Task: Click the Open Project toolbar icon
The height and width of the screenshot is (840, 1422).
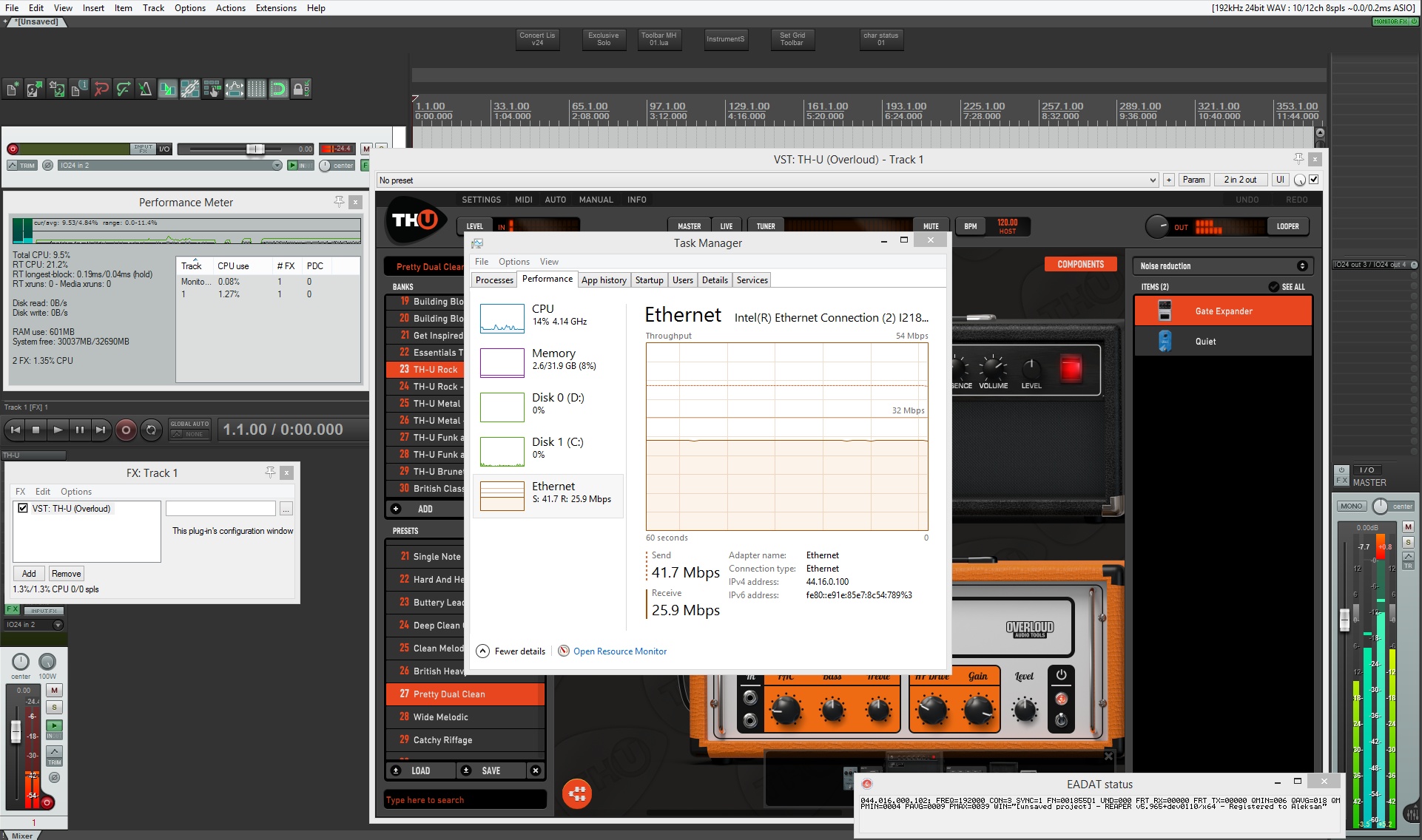Action: (x=35, y=89)
